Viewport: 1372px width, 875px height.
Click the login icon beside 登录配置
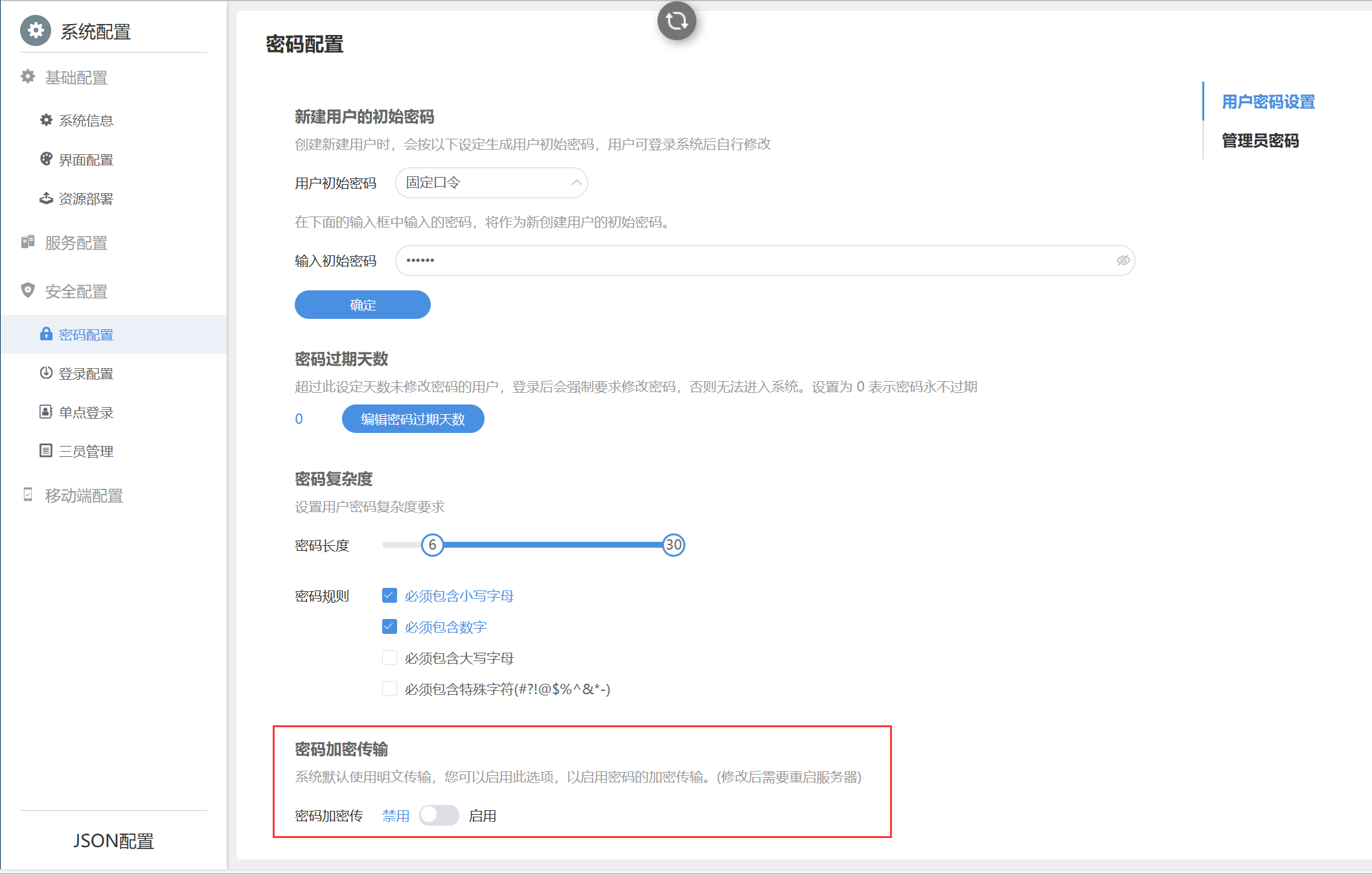[x=46, y=373]
